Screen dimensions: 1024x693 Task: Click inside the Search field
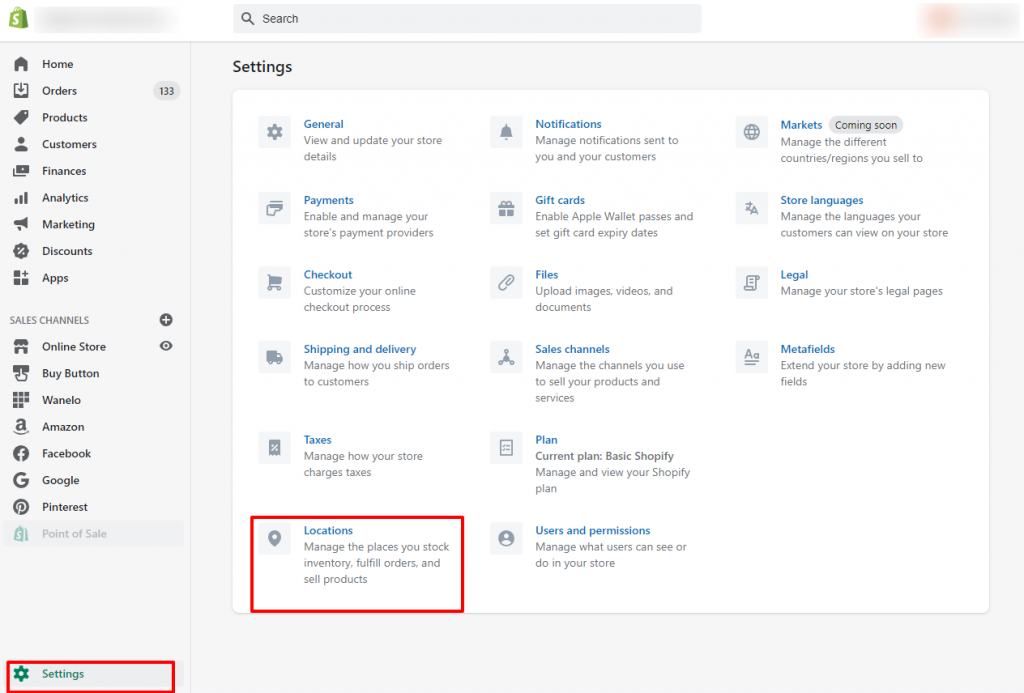tap(467, 18)
